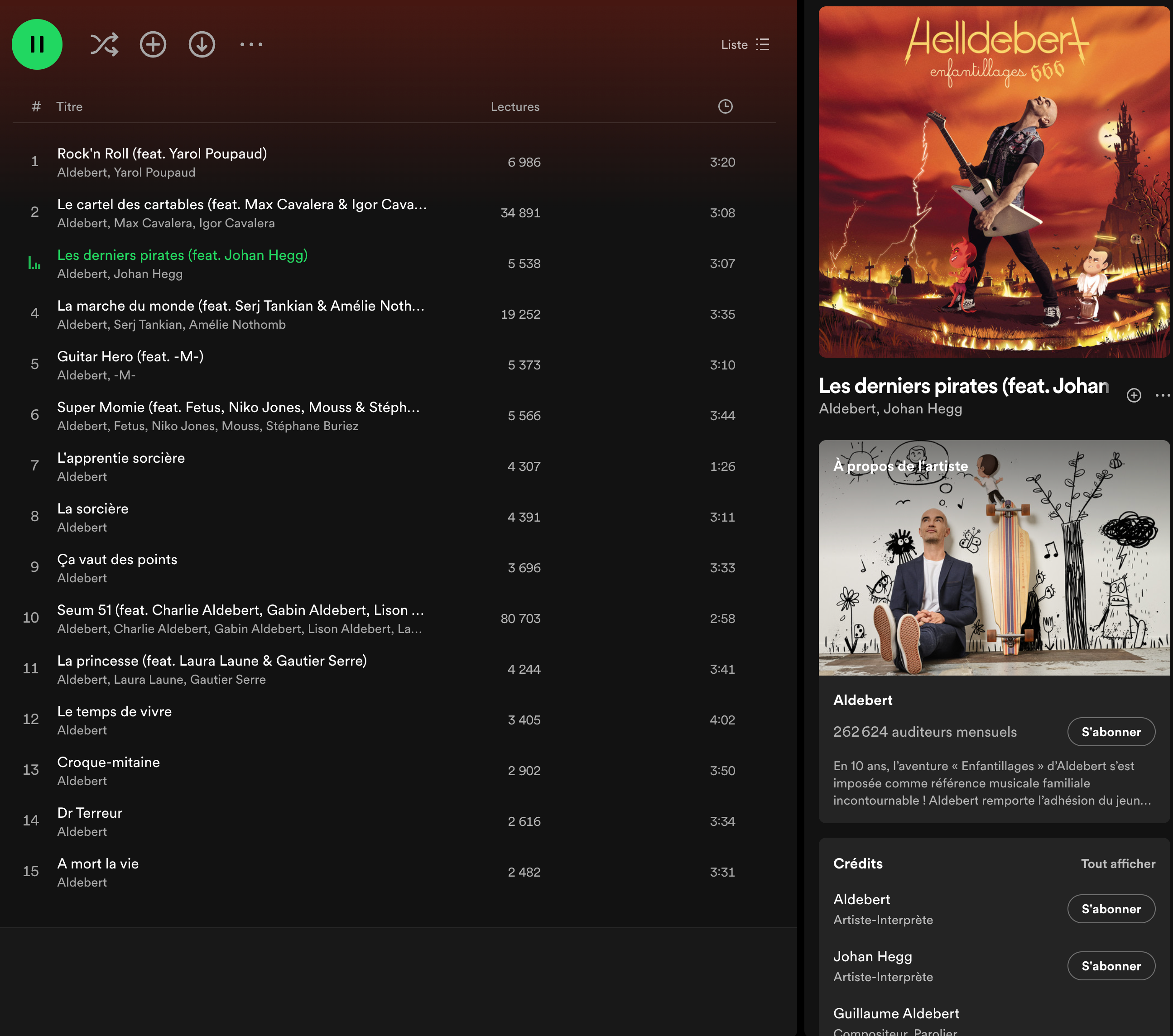Click the Titre column header
Viewport: 1173px width, 1036px height.
click(x=69, y=107)
